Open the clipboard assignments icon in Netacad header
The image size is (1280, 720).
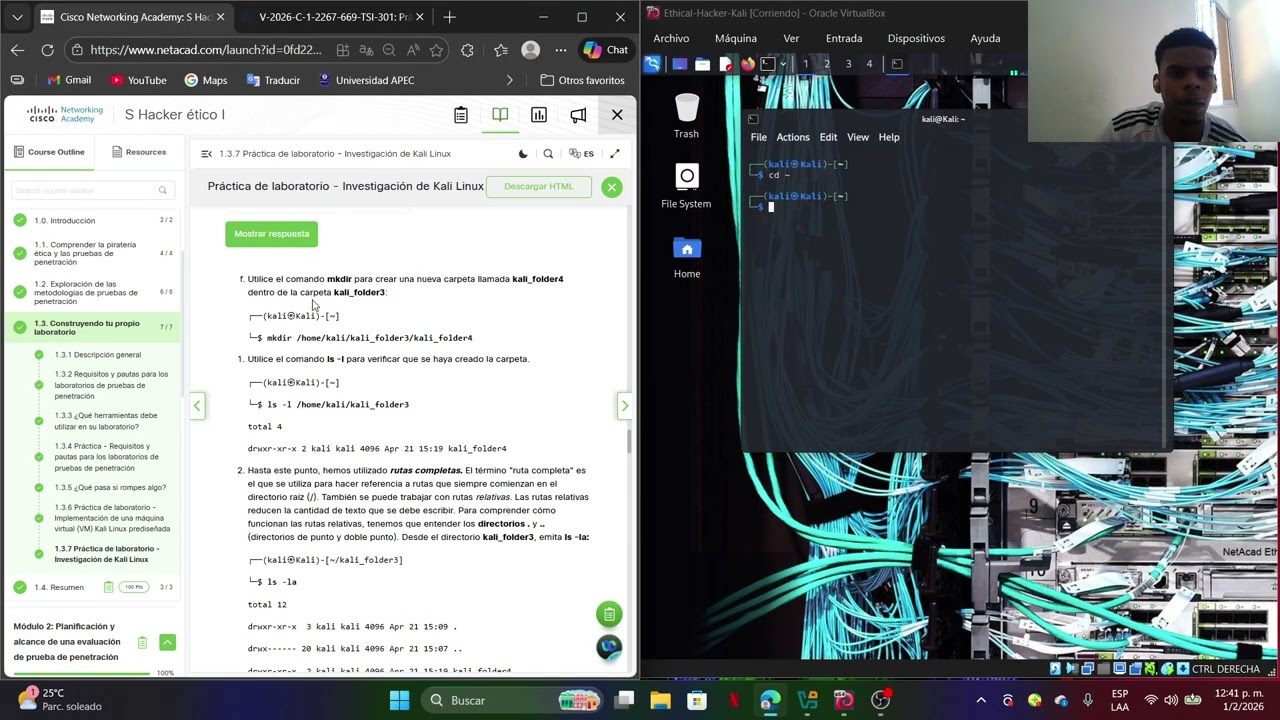(x=461, y=115)
